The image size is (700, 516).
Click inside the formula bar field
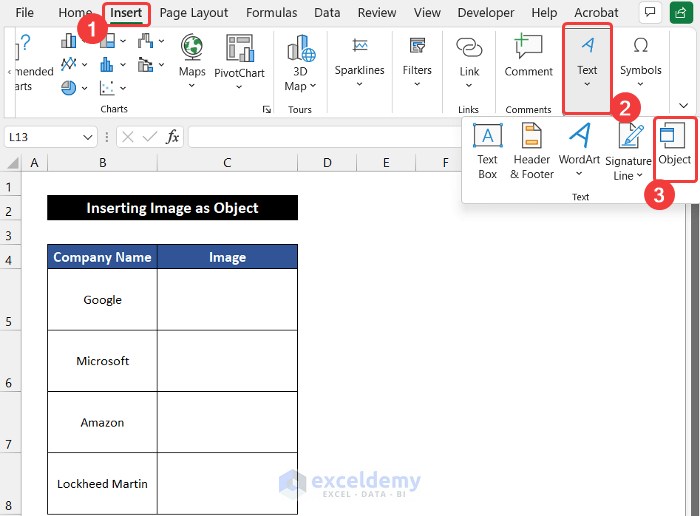coord(326,137)
